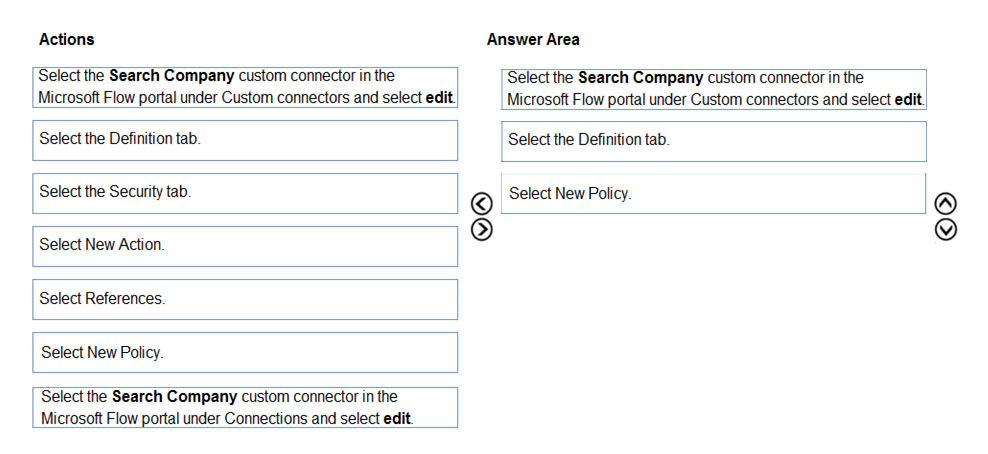988x454 pixels.
Task: Pick the 'Select References' action item
Action: tap(245, 299)
